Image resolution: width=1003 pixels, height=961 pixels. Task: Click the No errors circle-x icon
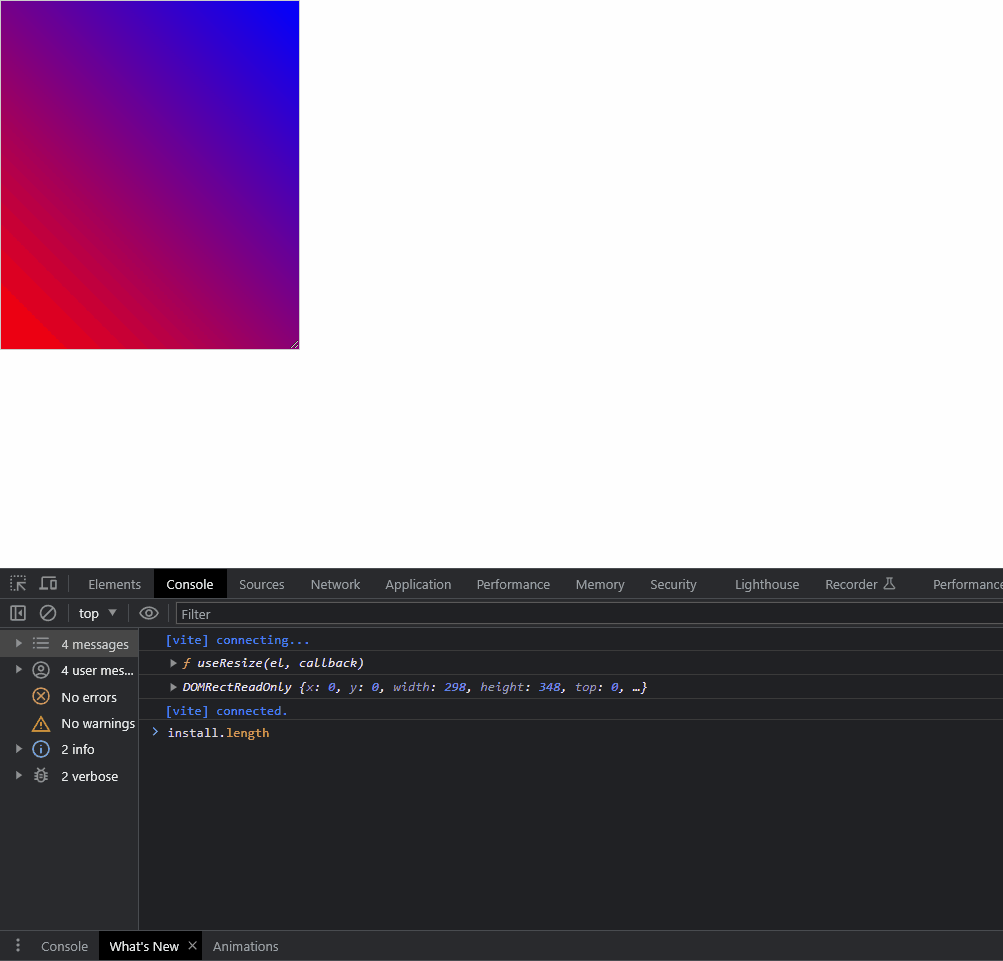pyautogui.click(x=41, y=696)
